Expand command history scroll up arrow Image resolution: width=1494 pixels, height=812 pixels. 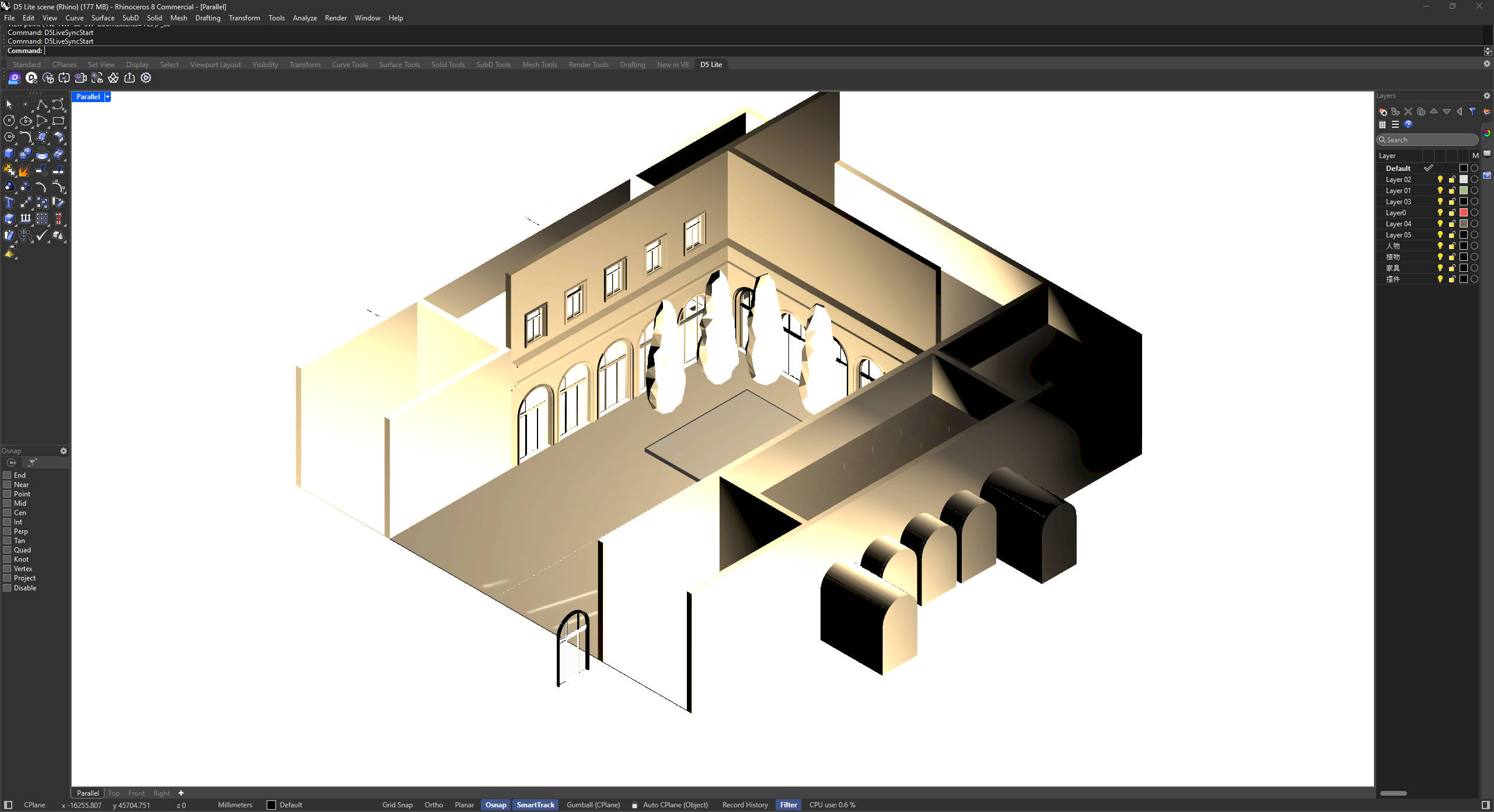click(1488, 48)
